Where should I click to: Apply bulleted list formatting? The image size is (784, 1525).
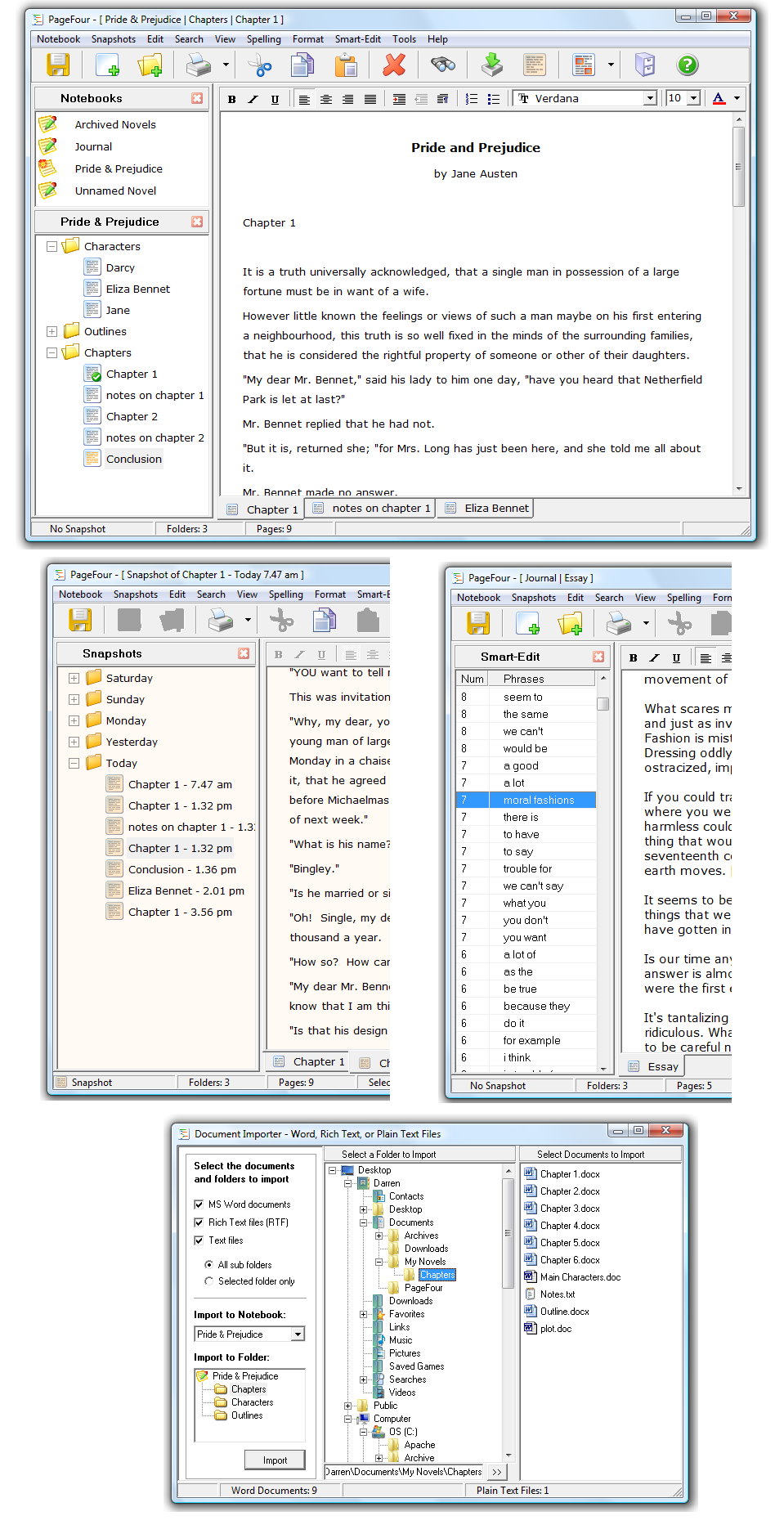click(494, 99)
